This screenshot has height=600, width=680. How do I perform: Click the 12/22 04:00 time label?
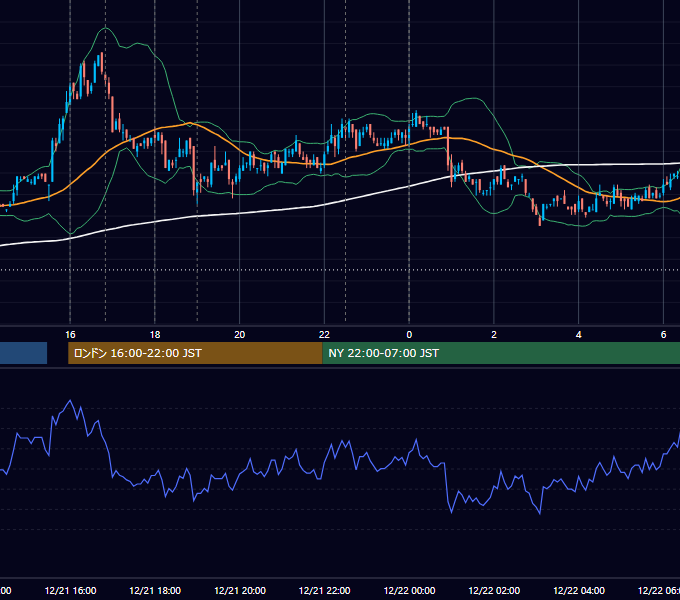click(579, 590)
